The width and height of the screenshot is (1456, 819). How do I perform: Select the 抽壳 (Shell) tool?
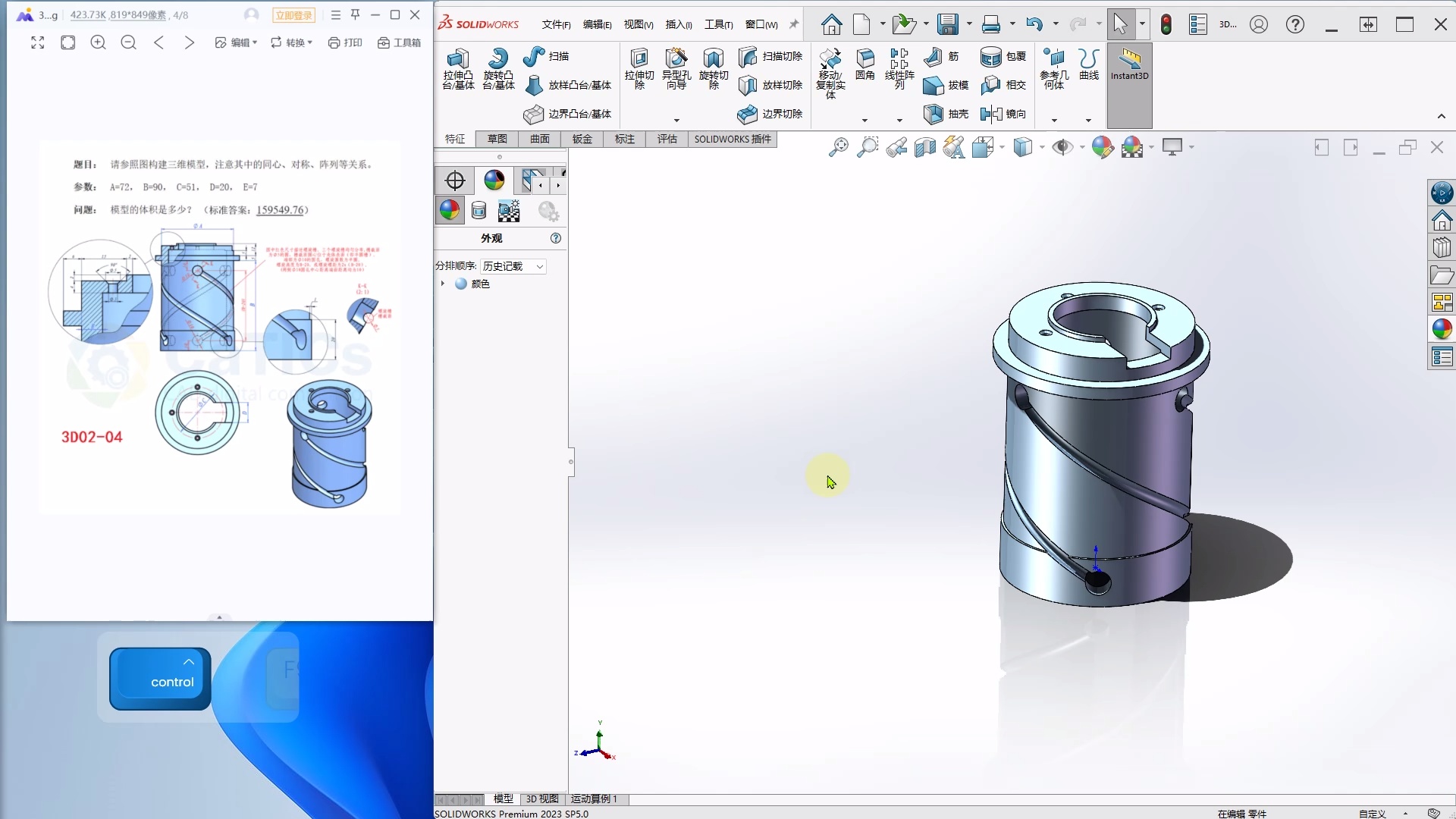coord(943,114)
